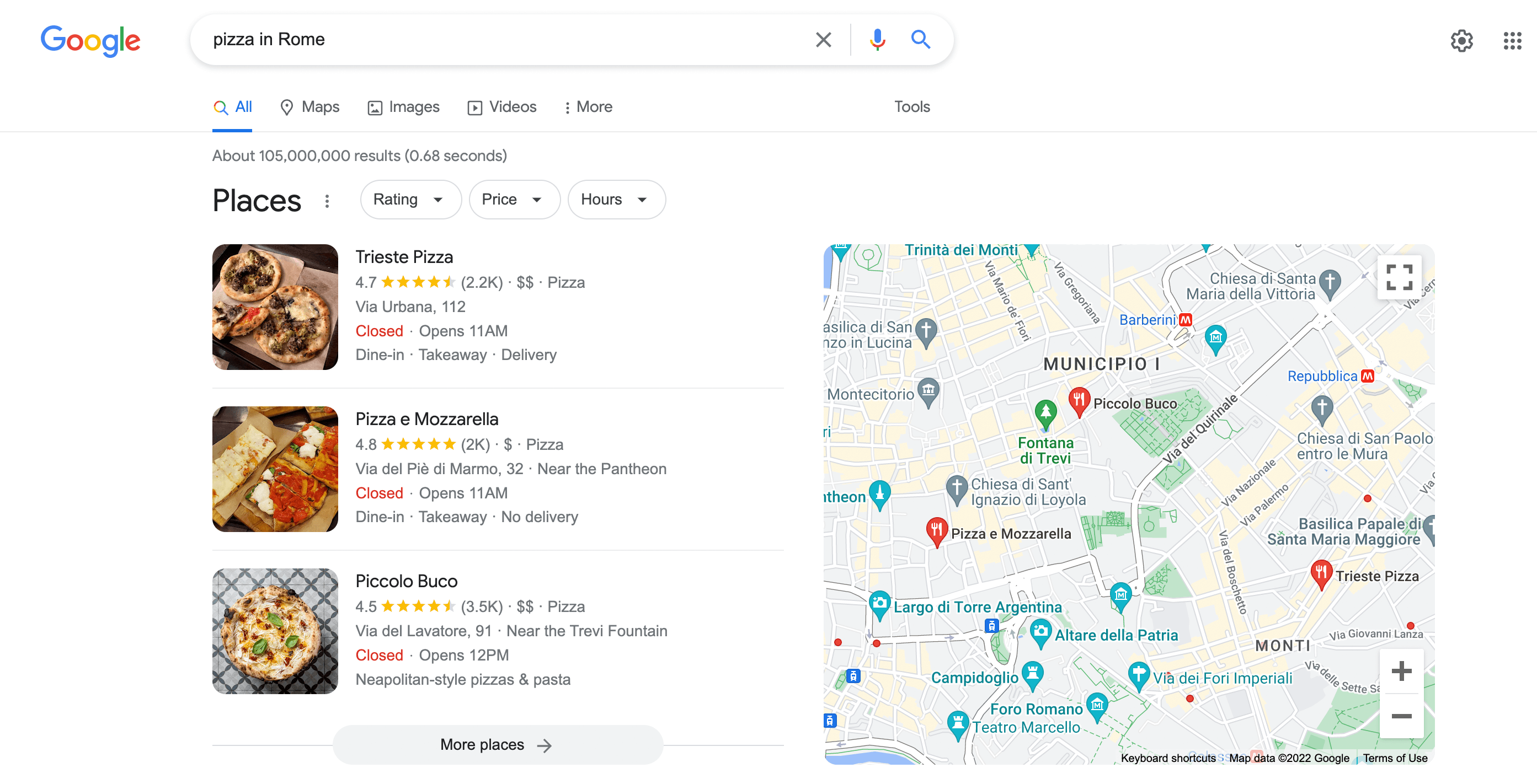Click the clear X icon in search bar
The height and width of the screenshot is (784, 1537).
(825, 40)
